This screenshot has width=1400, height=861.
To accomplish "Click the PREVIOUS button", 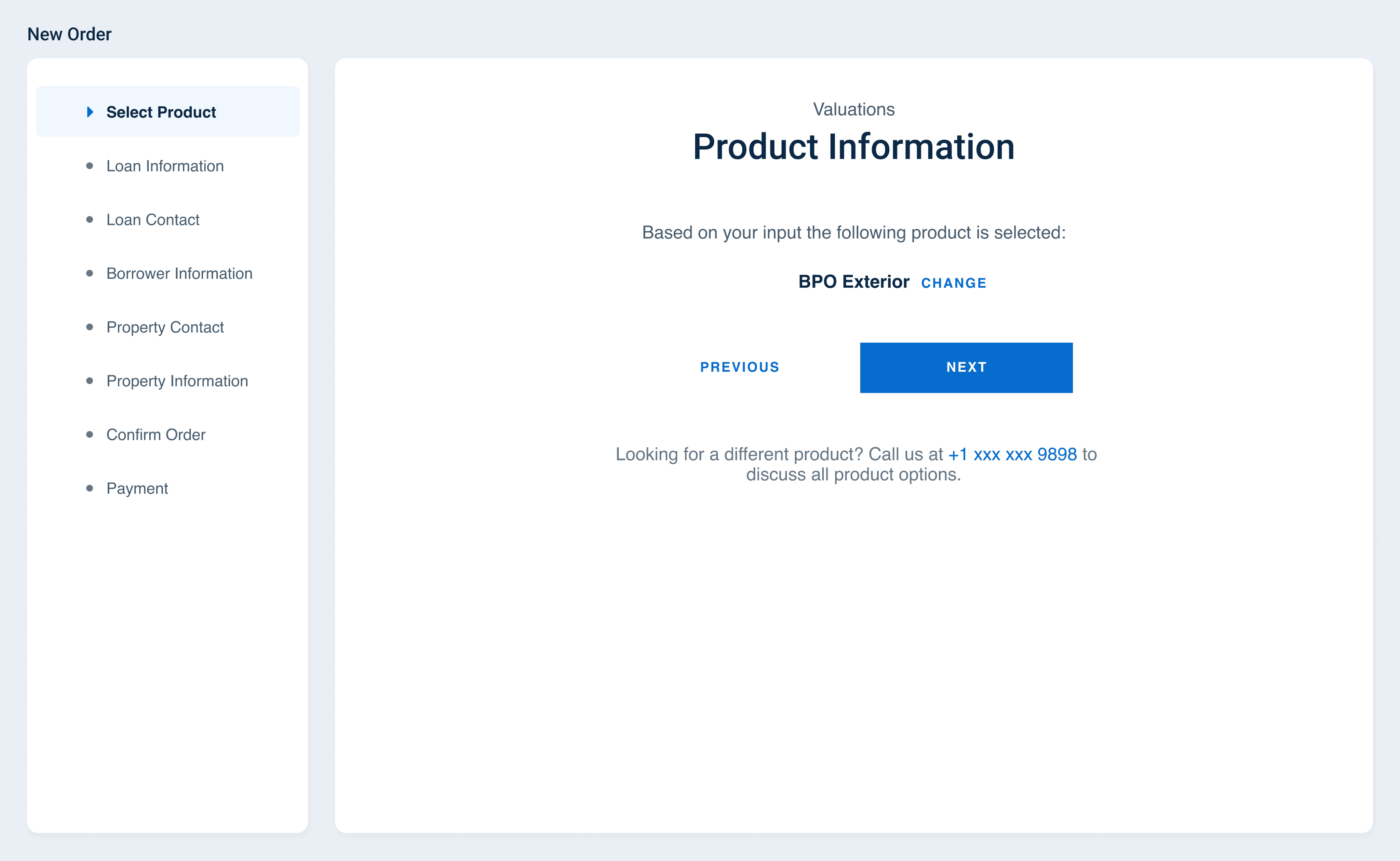I will 739,367.
